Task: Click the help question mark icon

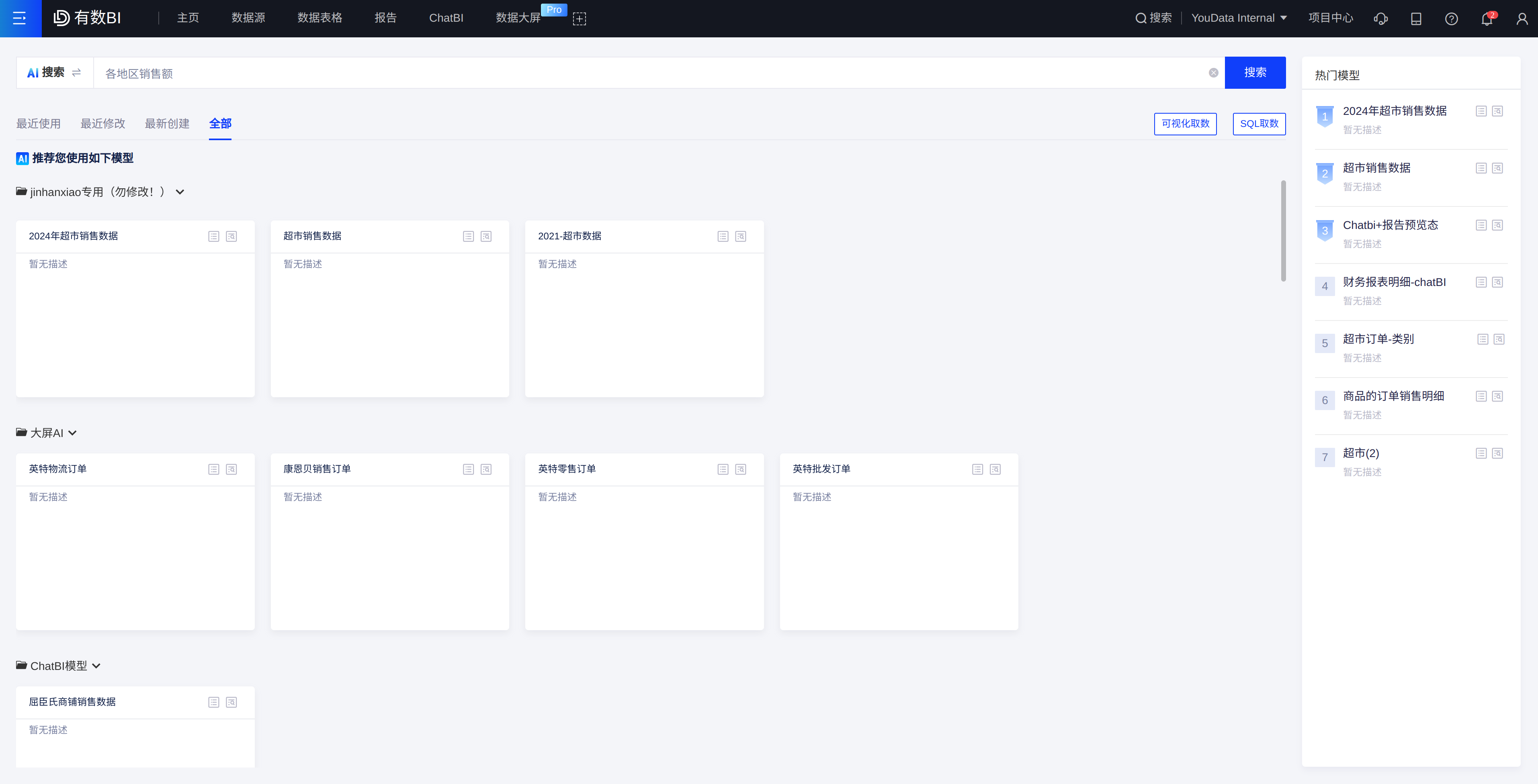Action: click(1452, 18)
